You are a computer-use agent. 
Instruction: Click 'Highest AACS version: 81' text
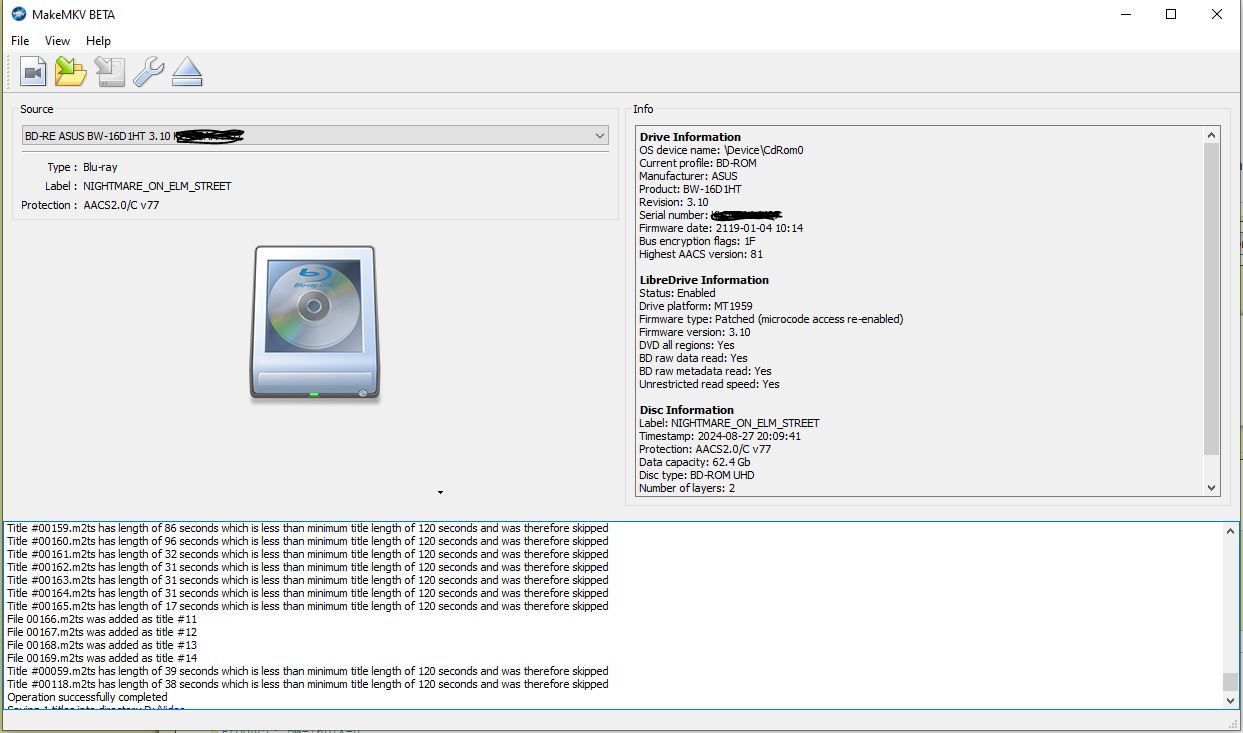701,254
